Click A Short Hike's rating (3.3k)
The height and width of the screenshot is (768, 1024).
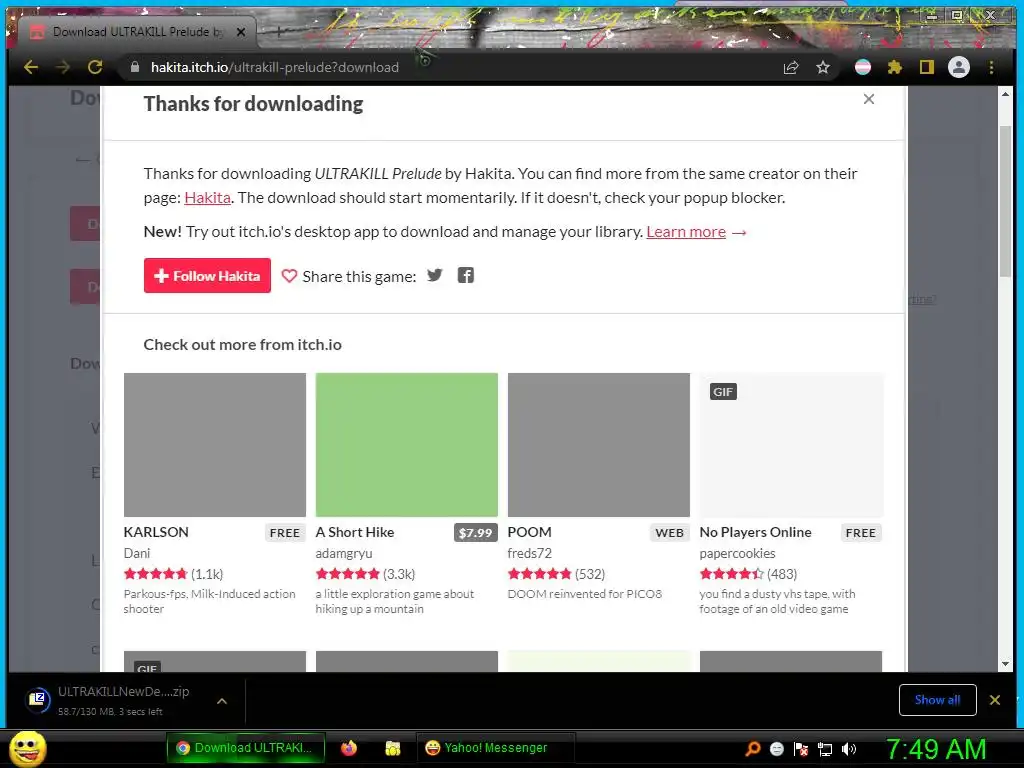point(365,574)
